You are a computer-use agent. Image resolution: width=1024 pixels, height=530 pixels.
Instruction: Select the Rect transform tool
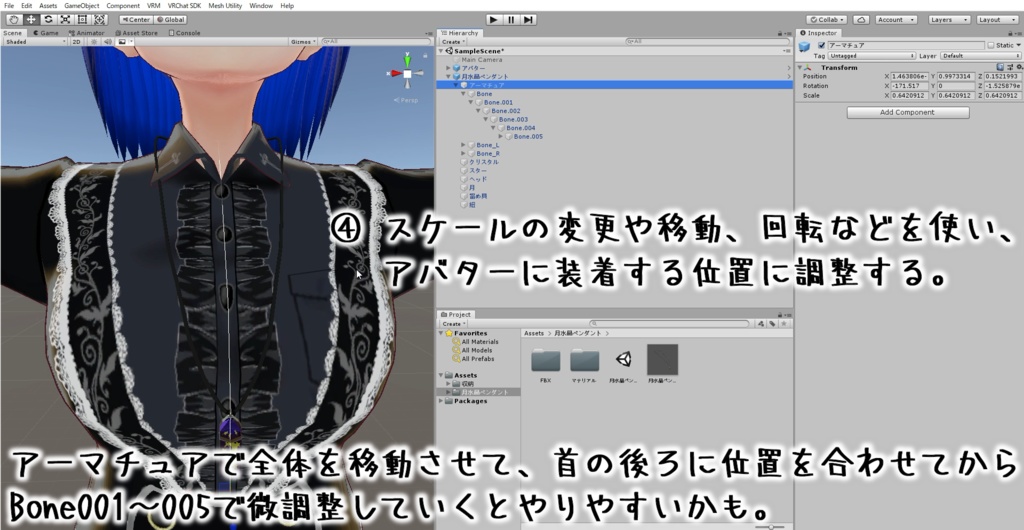pos(82,20)
